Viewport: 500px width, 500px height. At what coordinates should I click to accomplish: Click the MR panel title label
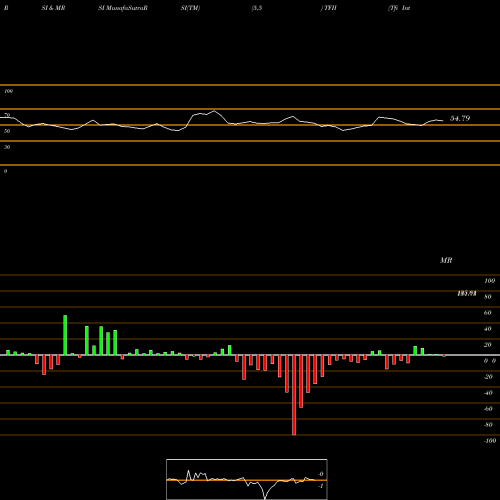pyautogui.click(x=446, y=260)
